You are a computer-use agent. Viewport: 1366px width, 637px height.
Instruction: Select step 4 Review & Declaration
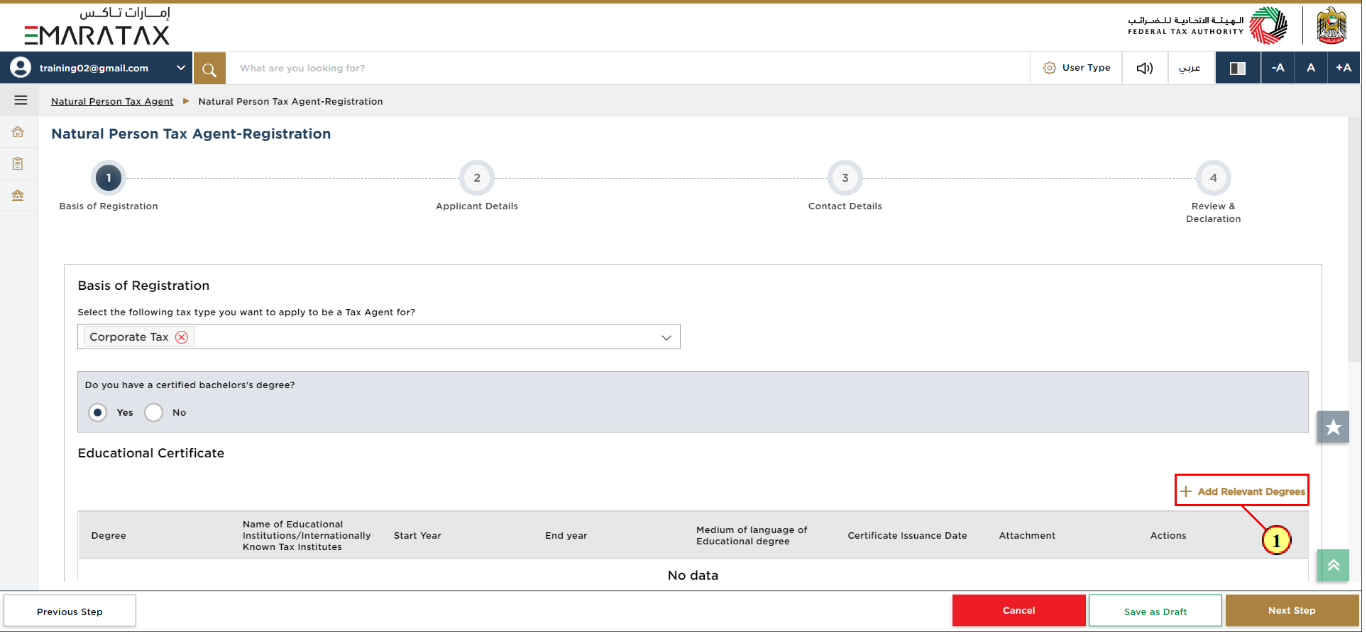click(x=1213, y=179)
